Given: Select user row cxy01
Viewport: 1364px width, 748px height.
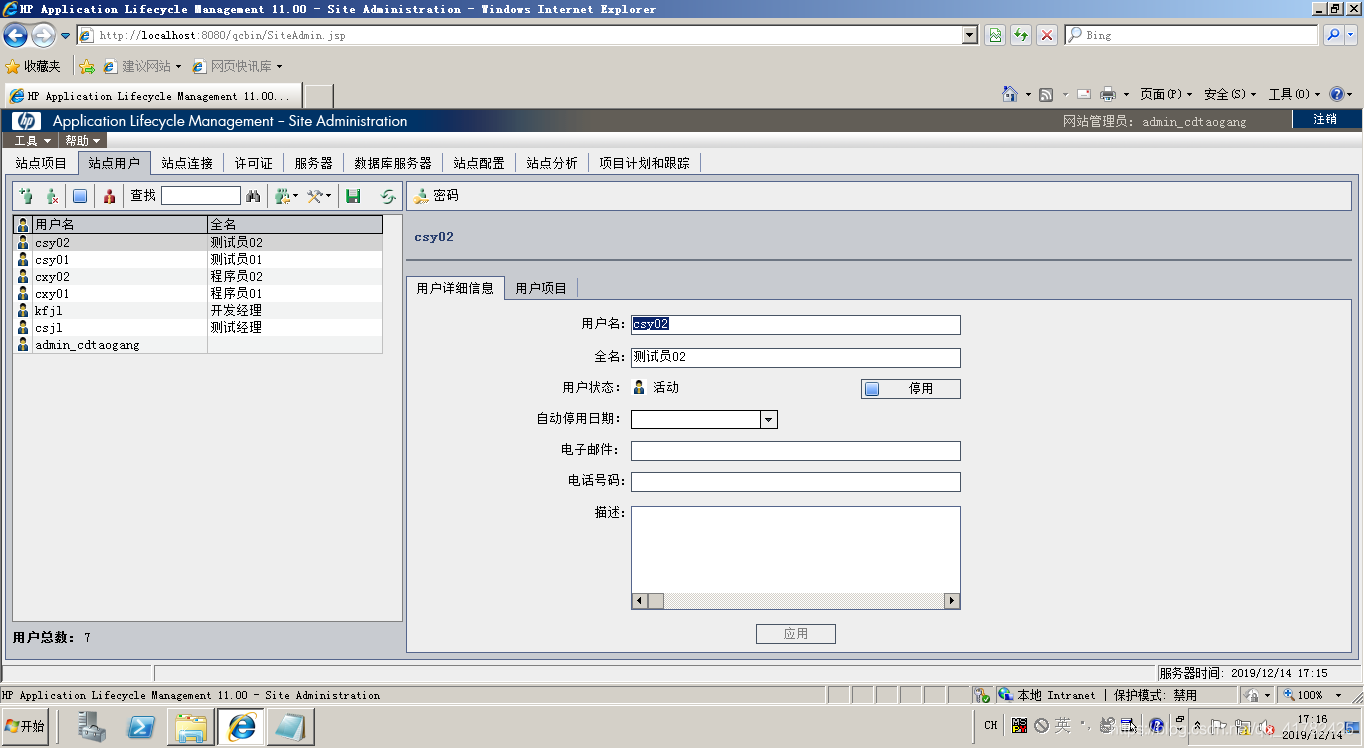Looking at the screenshot, I should [x=198, y=294].
